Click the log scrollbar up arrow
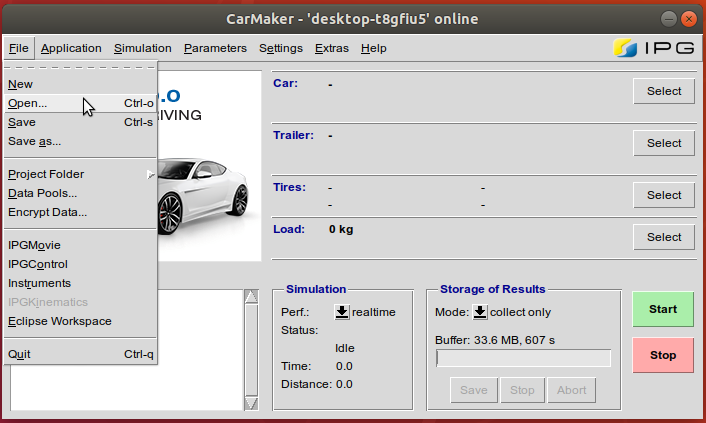The width and height of the screenshot is (706, 423). click(x=251, y=296)
